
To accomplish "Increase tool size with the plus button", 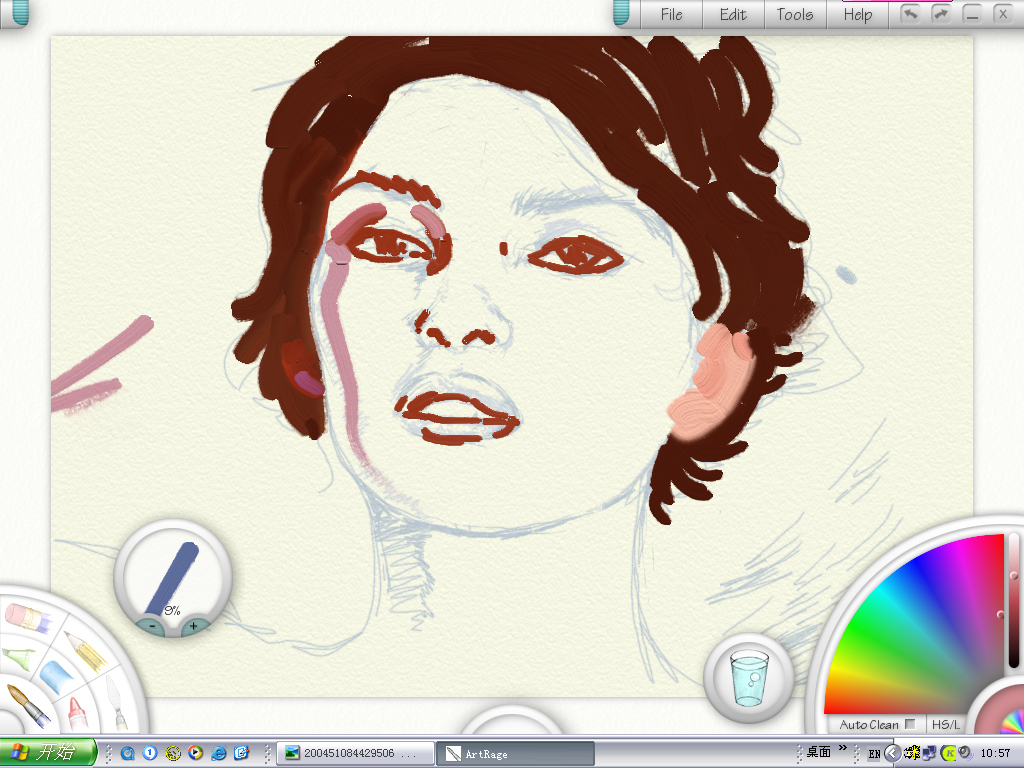I will [193, 626].
